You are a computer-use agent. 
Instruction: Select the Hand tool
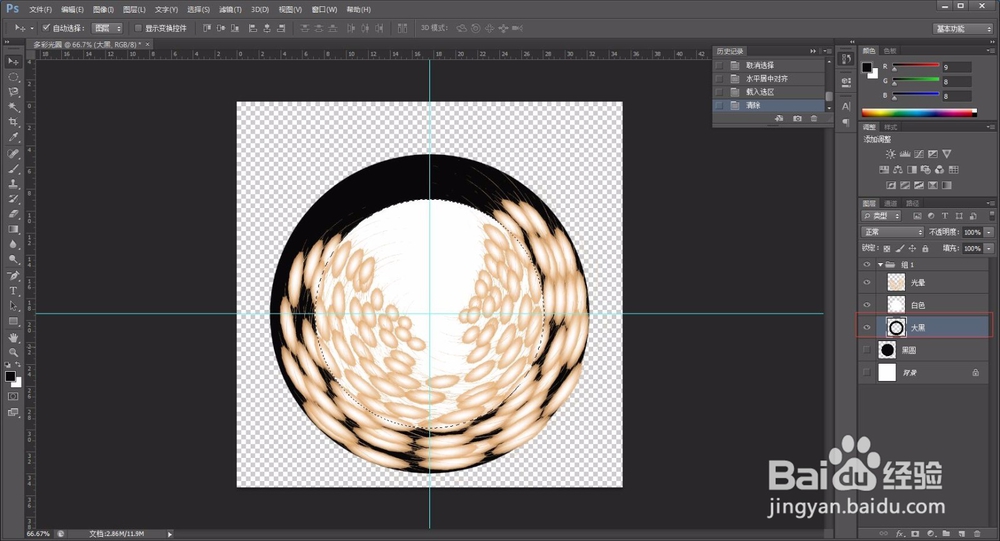click(x=13, y=337)
